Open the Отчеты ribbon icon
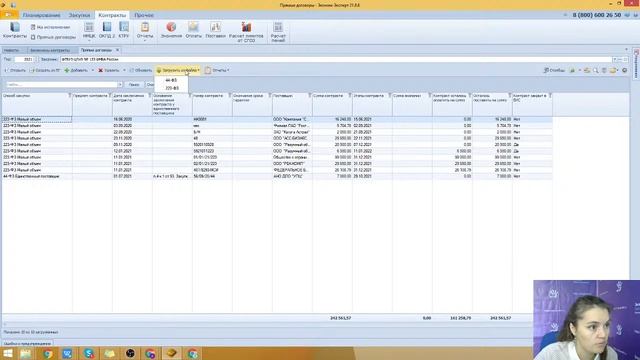This screenshot has width=640, height=360. point(144,31)
